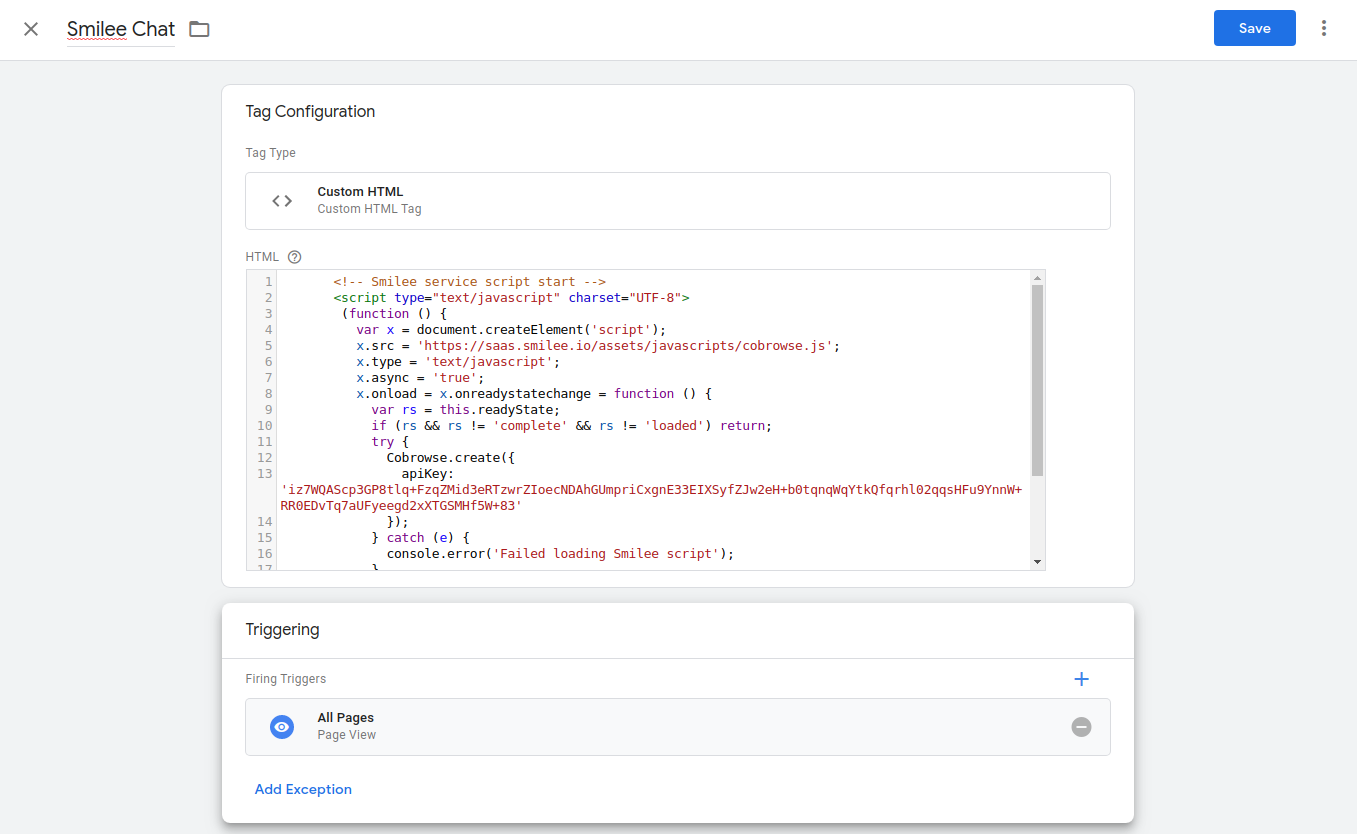Click the code editor scroll down arrow
The height and width of the screenshot is (834, 1357).
point(1037,562)
